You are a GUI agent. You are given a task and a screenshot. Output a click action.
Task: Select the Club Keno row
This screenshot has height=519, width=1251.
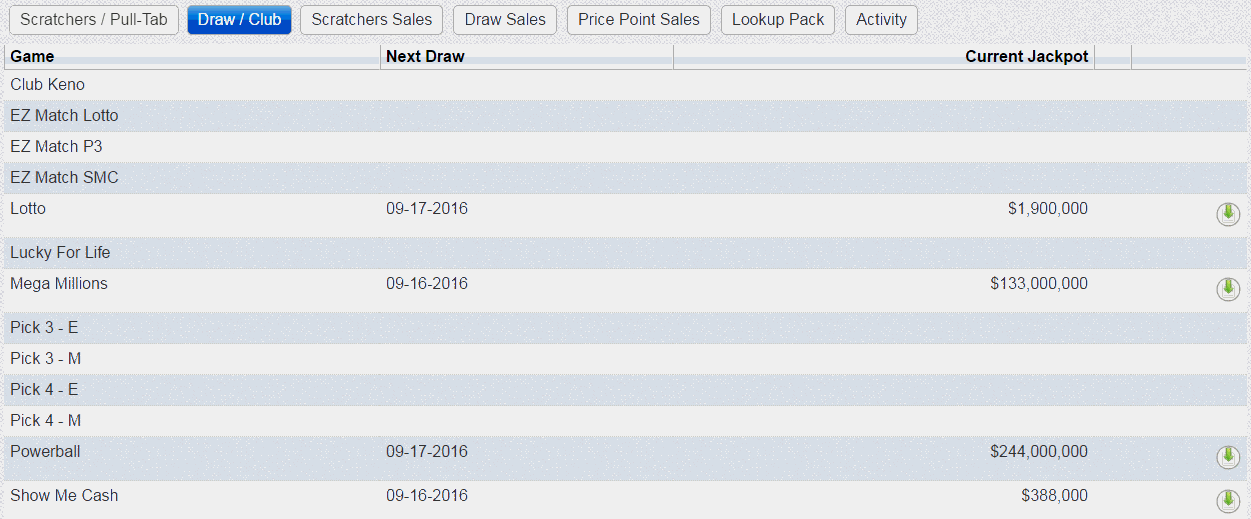tap(625, 85)
